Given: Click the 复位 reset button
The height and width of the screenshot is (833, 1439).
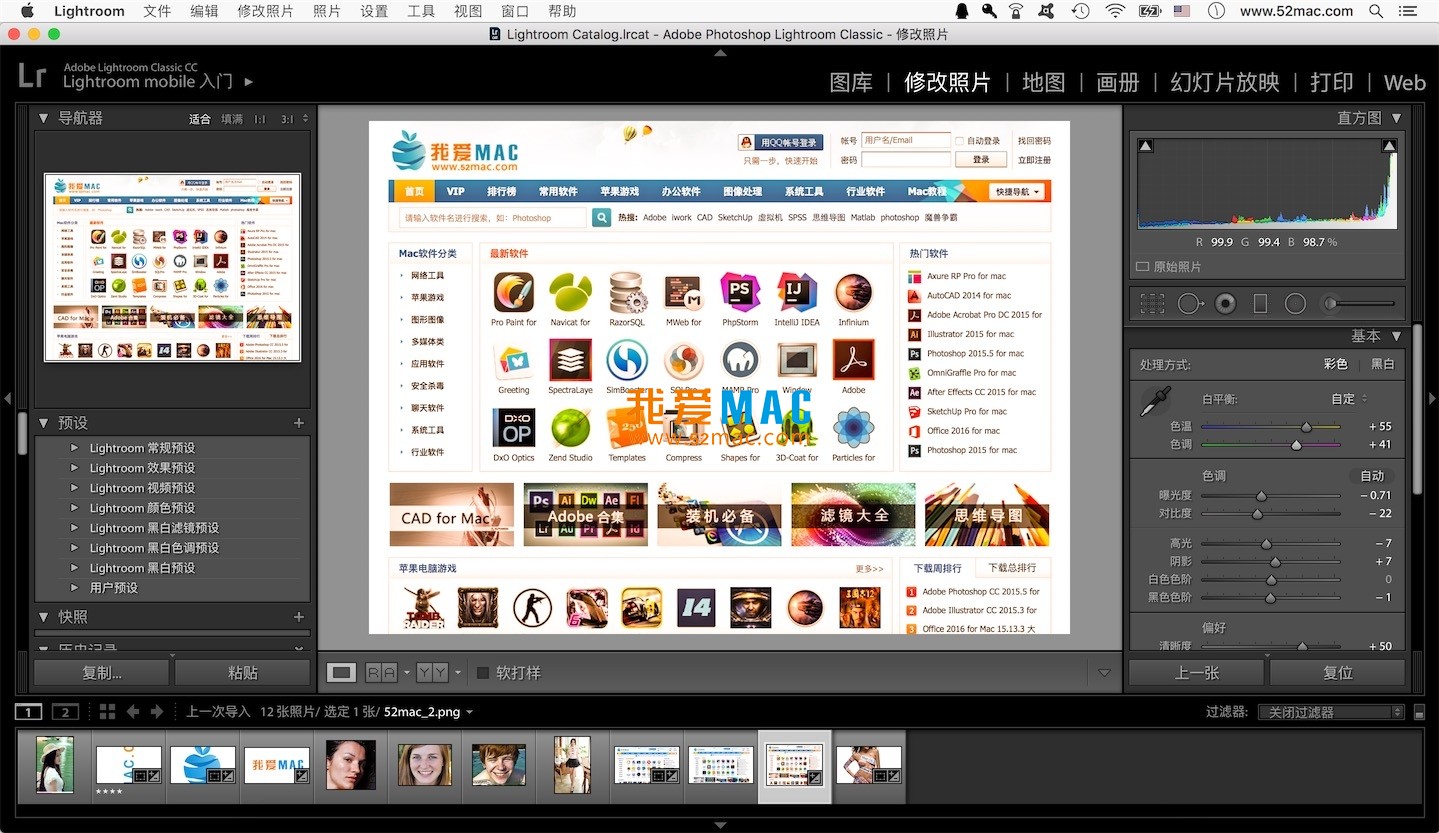Looking at the screenshot, I should coord(1338,673).
